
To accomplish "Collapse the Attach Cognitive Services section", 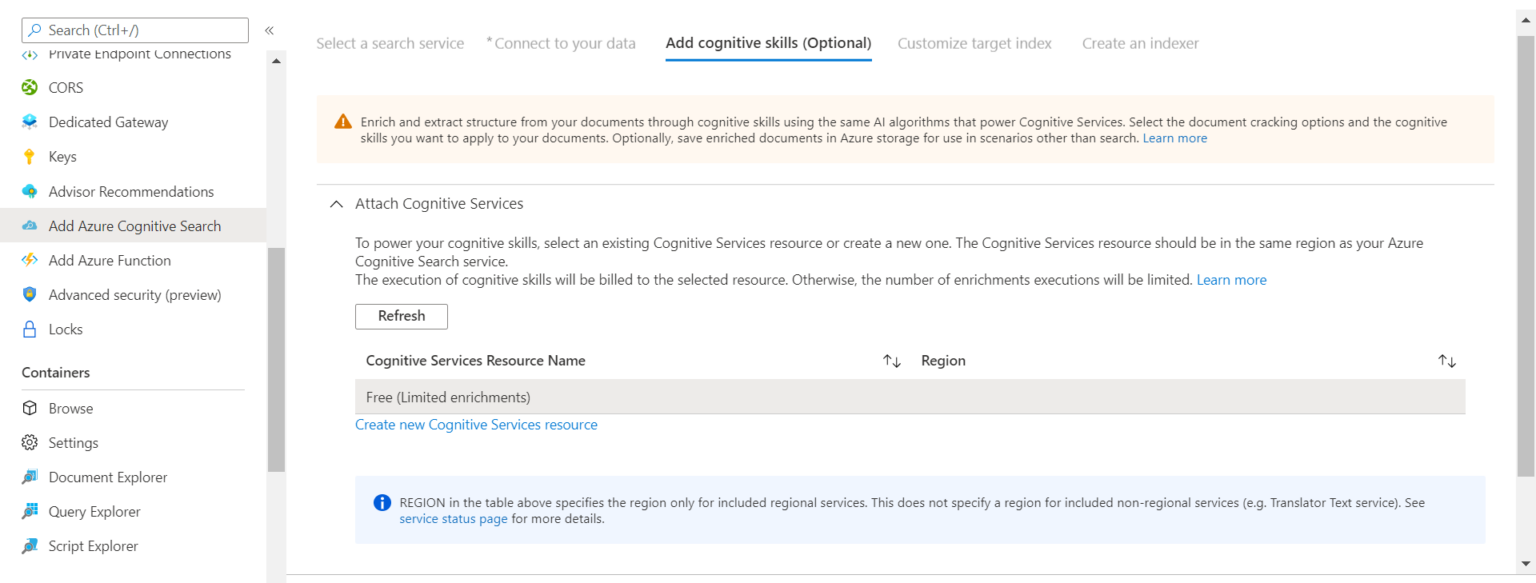I will (336, 203).
